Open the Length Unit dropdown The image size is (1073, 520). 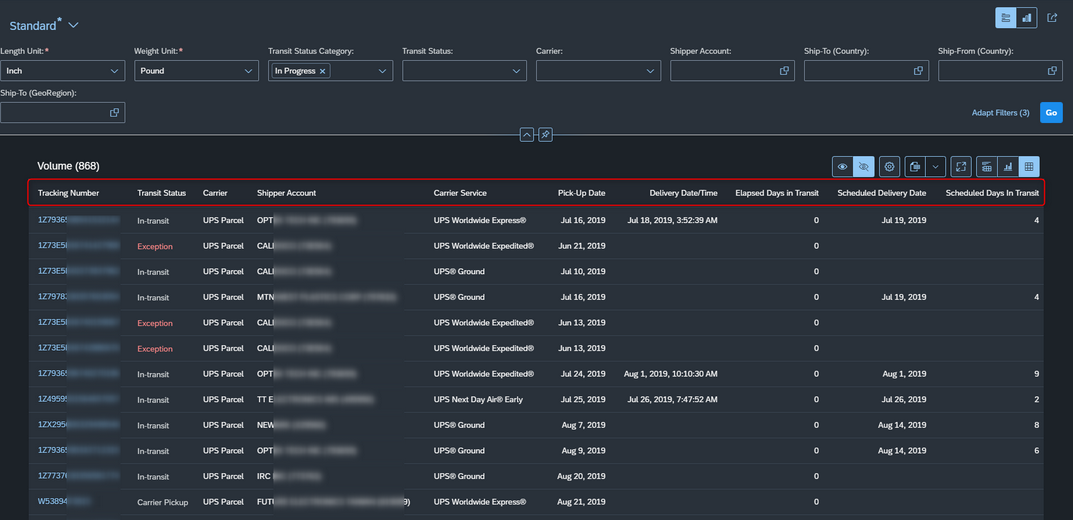click(114, 70)
